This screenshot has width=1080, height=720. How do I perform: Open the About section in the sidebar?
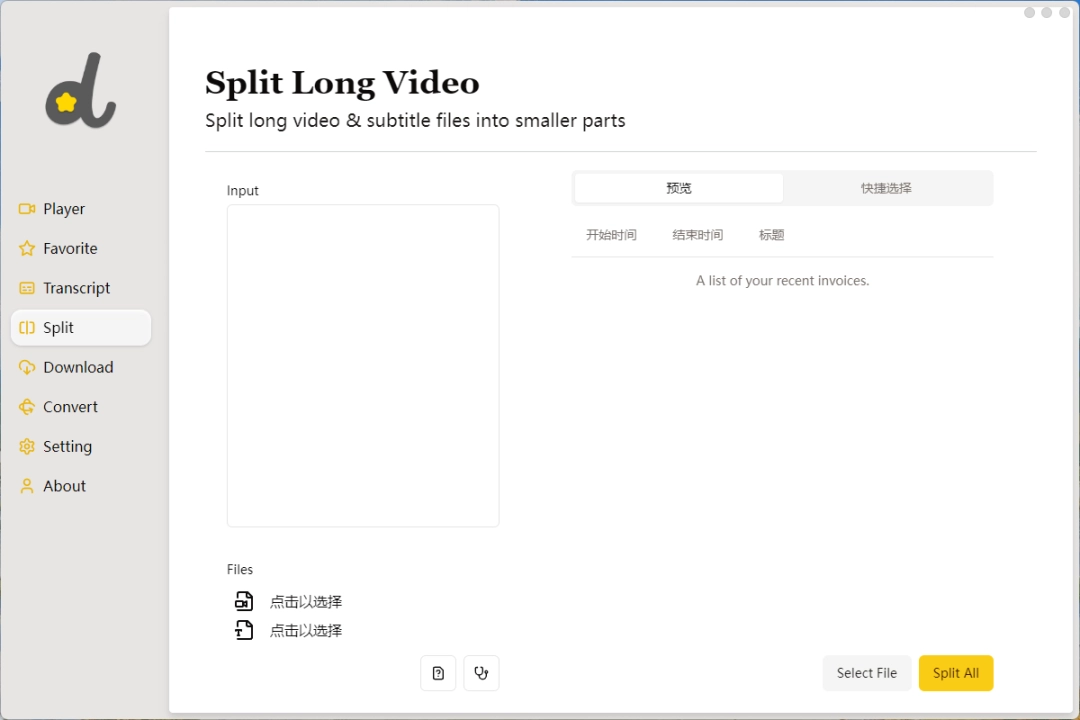pos(63,486)
